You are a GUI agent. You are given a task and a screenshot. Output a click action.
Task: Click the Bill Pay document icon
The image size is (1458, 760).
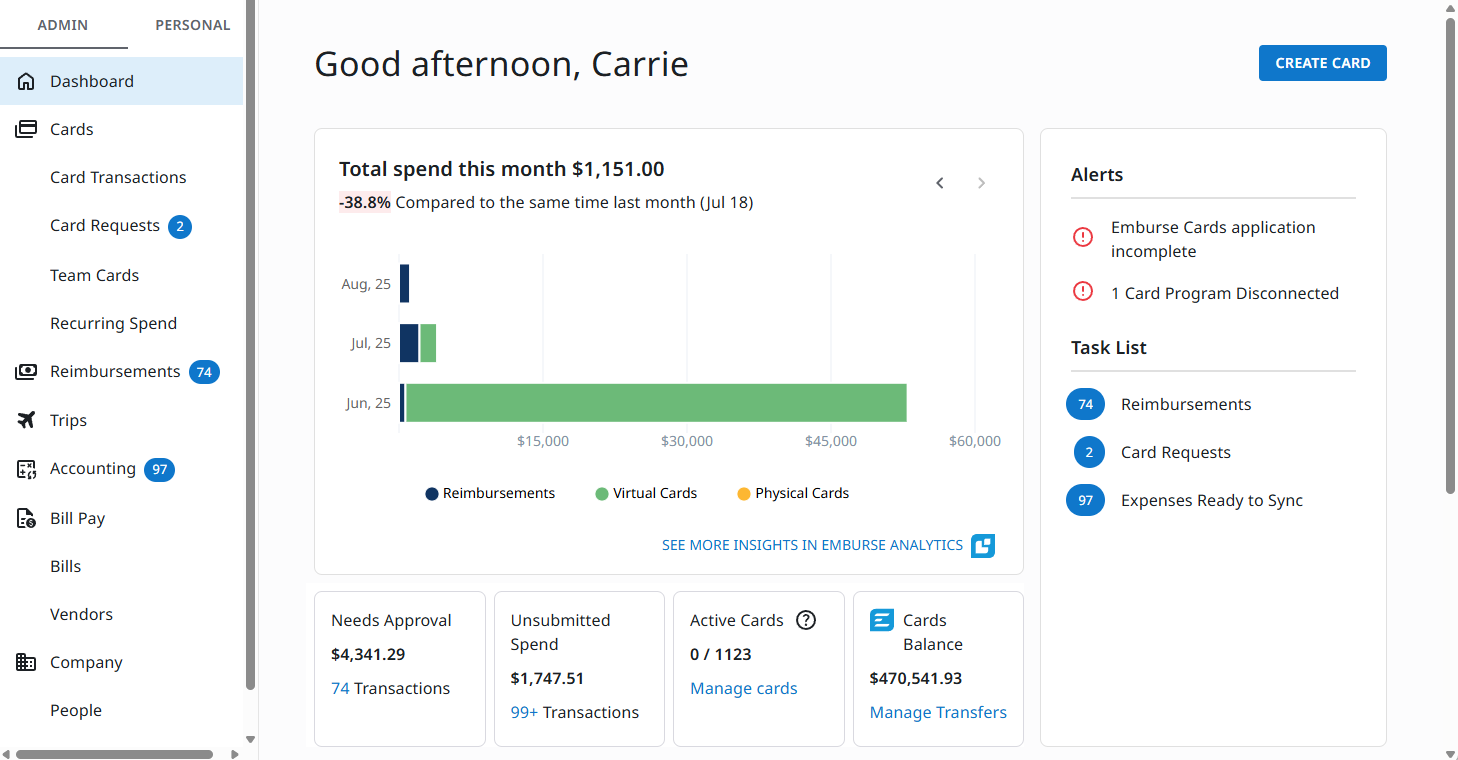pyautogui.click(x=26, y=518)
